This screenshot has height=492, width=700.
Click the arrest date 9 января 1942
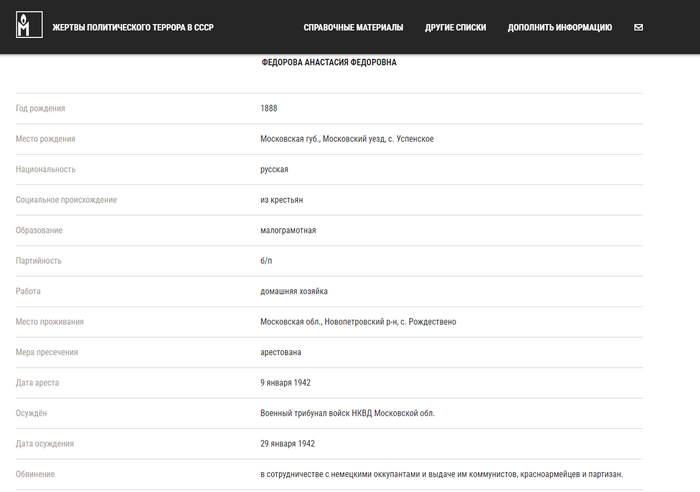point(285,382)
